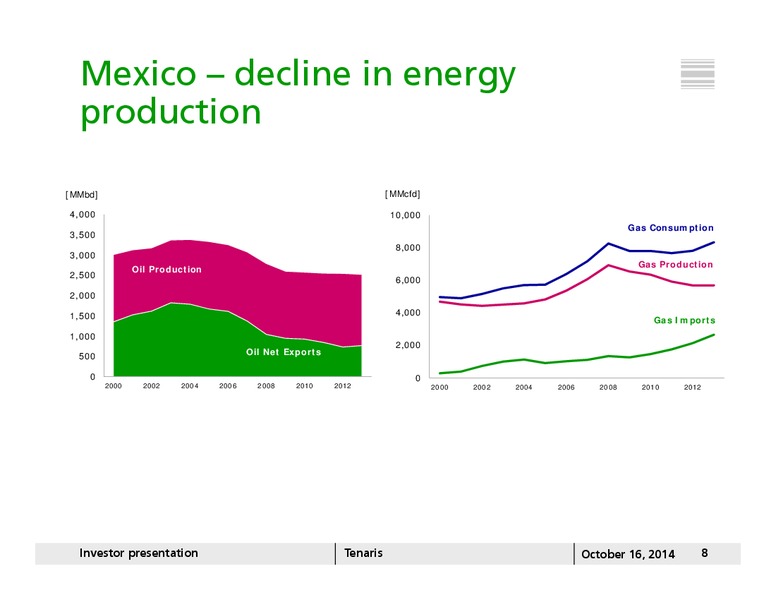This screenshot has height=600, width=776.
Task: Click the '3,500' tick on the oil chart axis
Action: [x=83, y=235]
